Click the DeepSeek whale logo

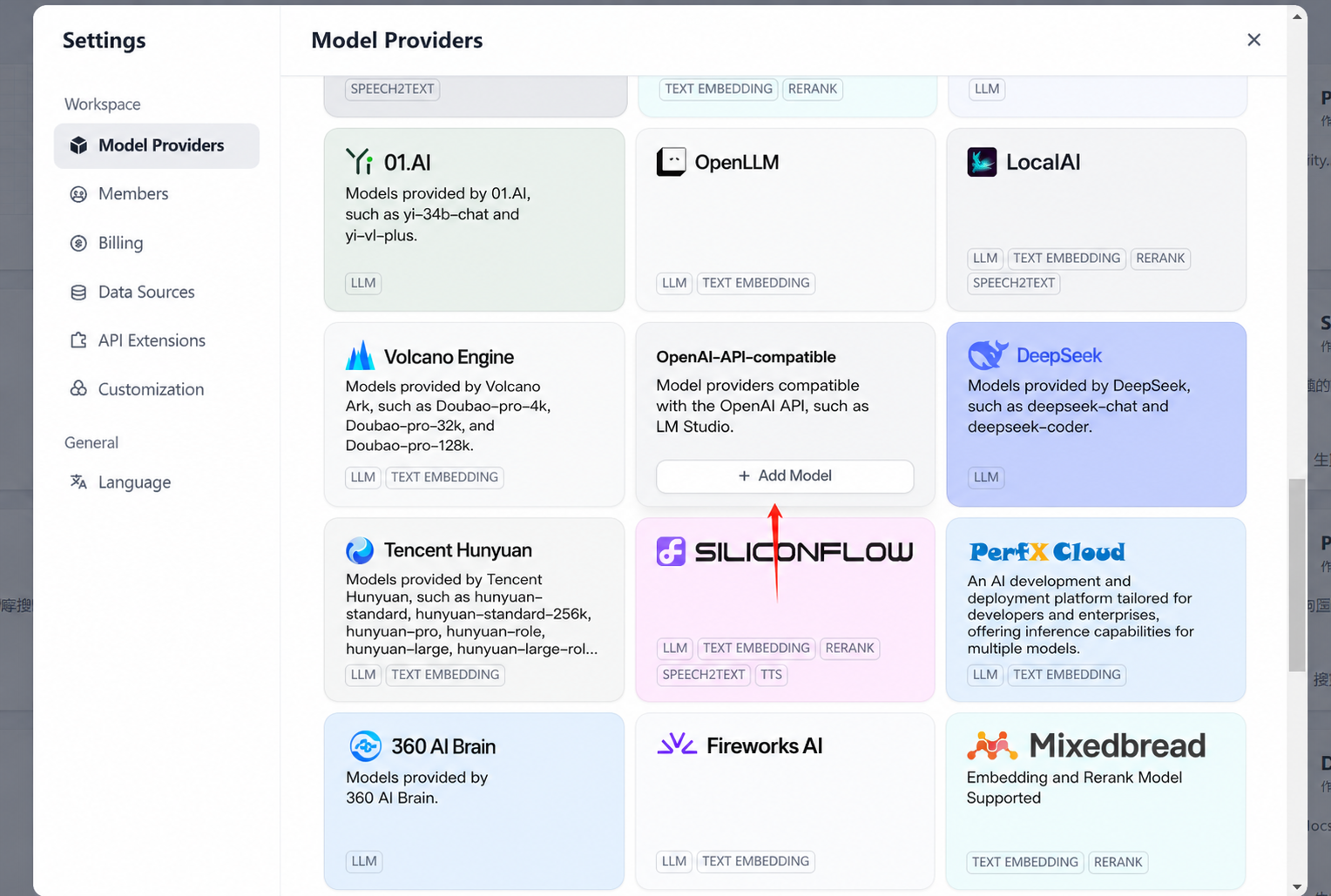988,354
